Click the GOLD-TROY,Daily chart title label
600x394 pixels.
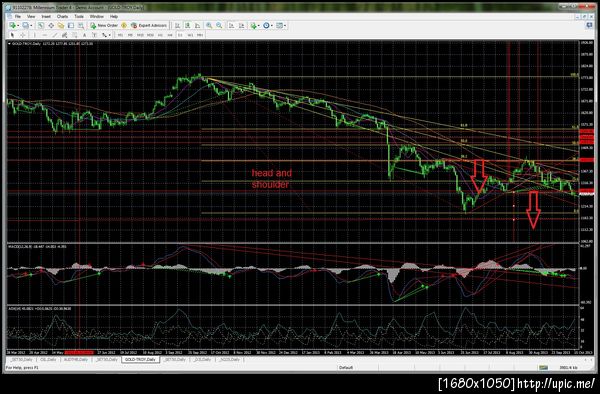point(26,44)
